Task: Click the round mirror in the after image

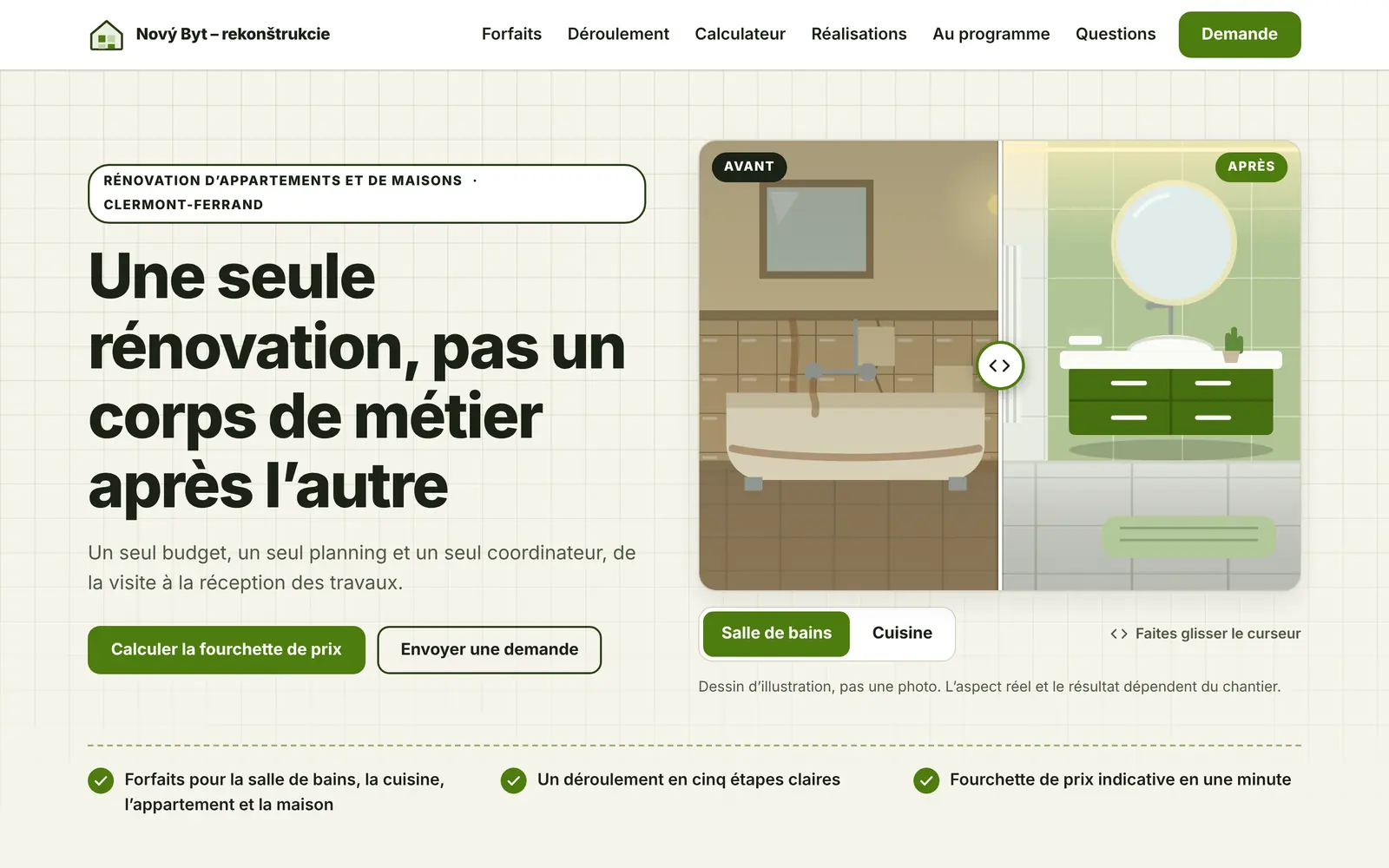Action: pyautogui.click(x=1175, y=244)
